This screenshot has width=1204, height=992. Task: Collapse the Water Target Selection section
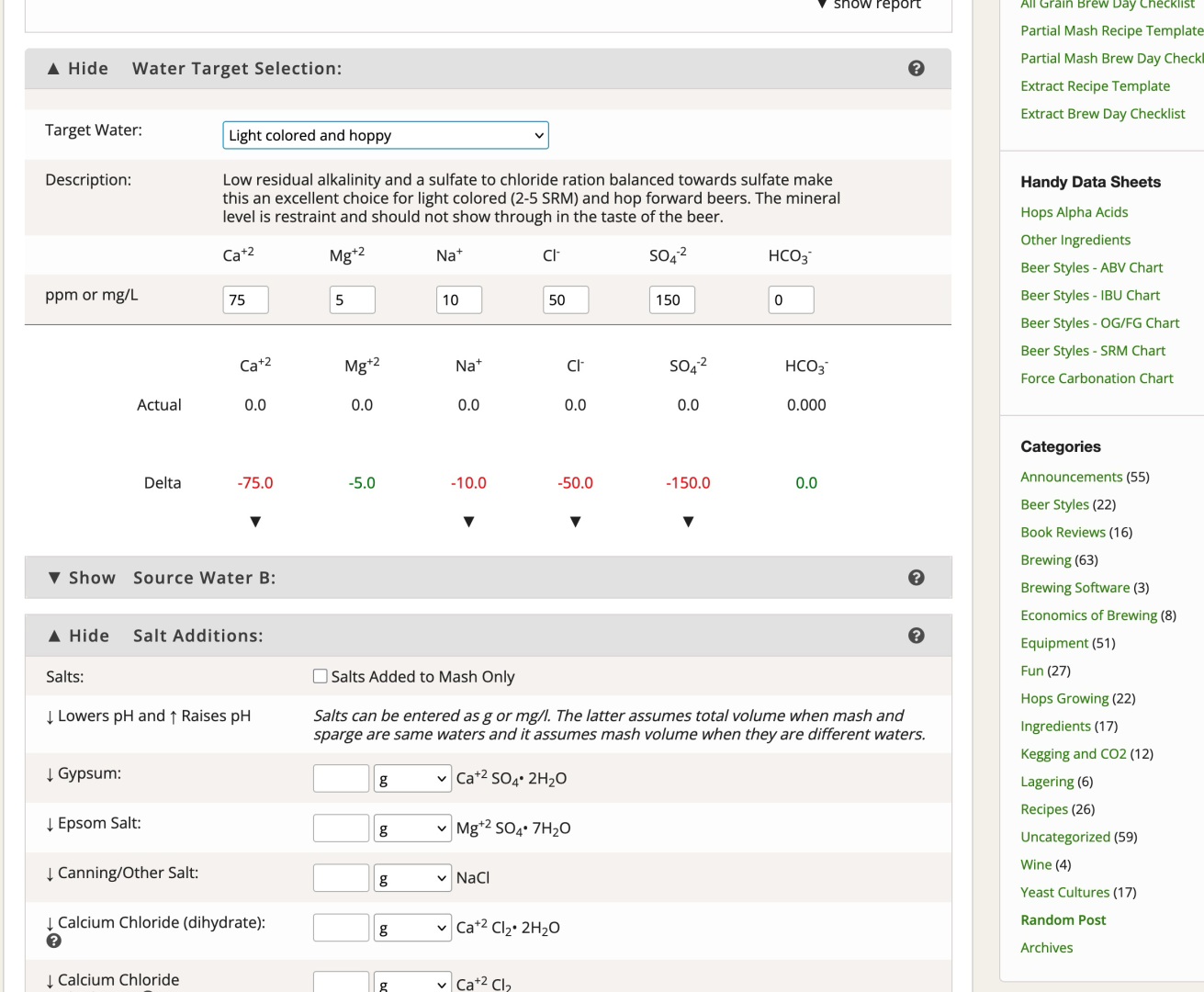click(78, 69)
